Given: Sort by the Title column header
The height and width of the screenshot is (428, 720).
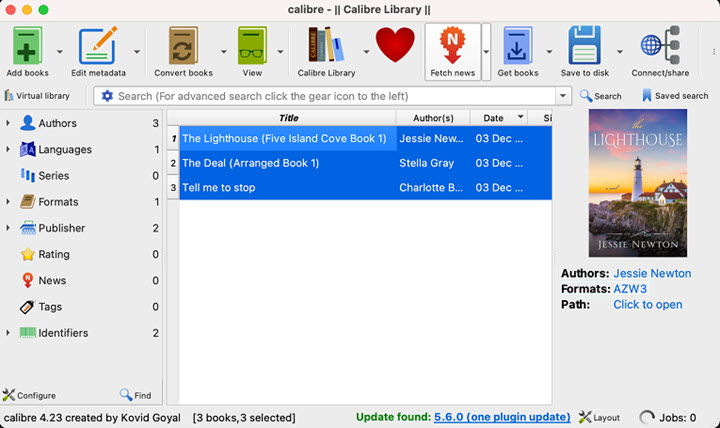Looking at the screenshot, I should pos(288,118).
